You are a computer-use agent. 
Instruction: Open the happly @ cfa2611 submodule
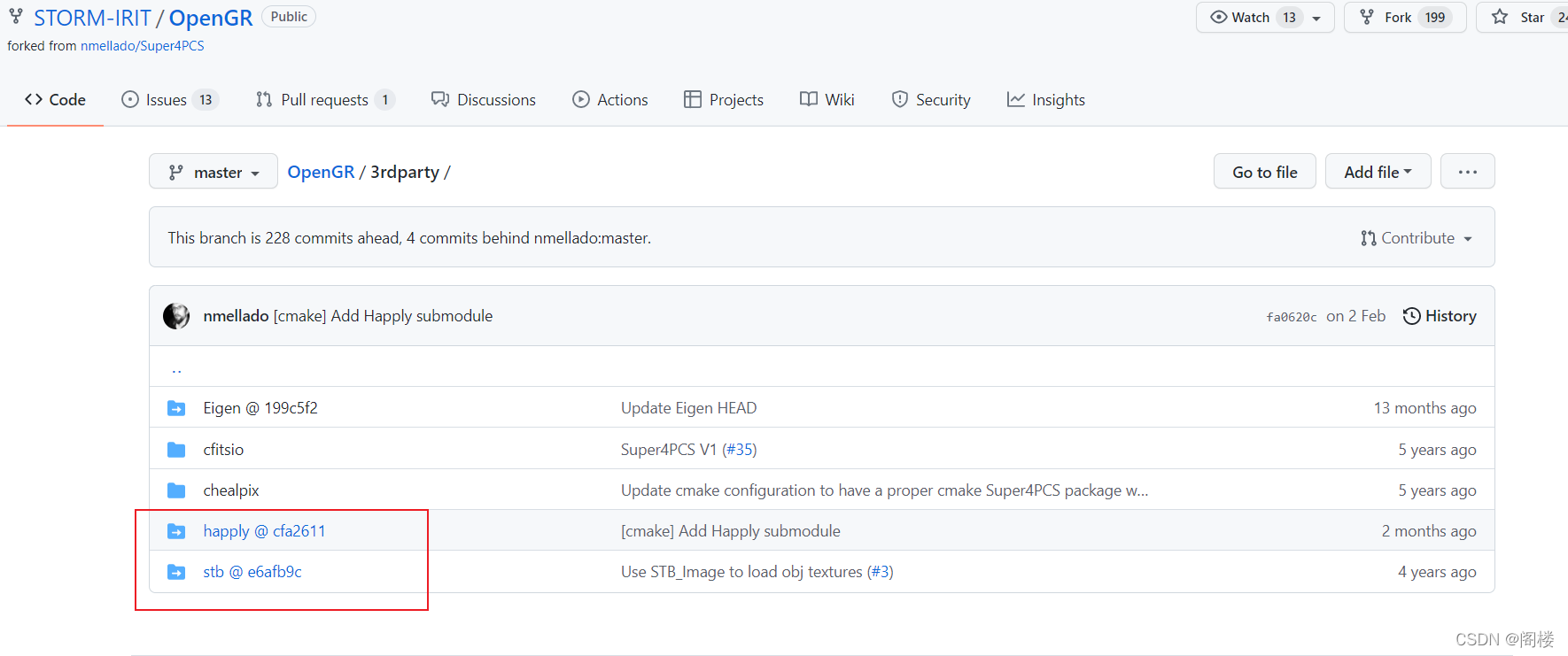(x=264, y=531)
